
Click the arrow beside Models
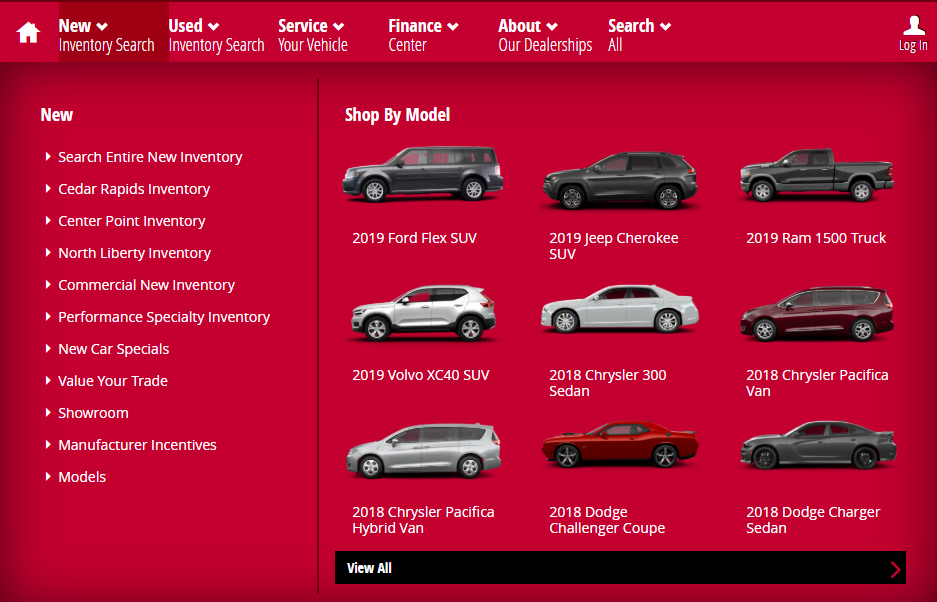coord(47,477)
